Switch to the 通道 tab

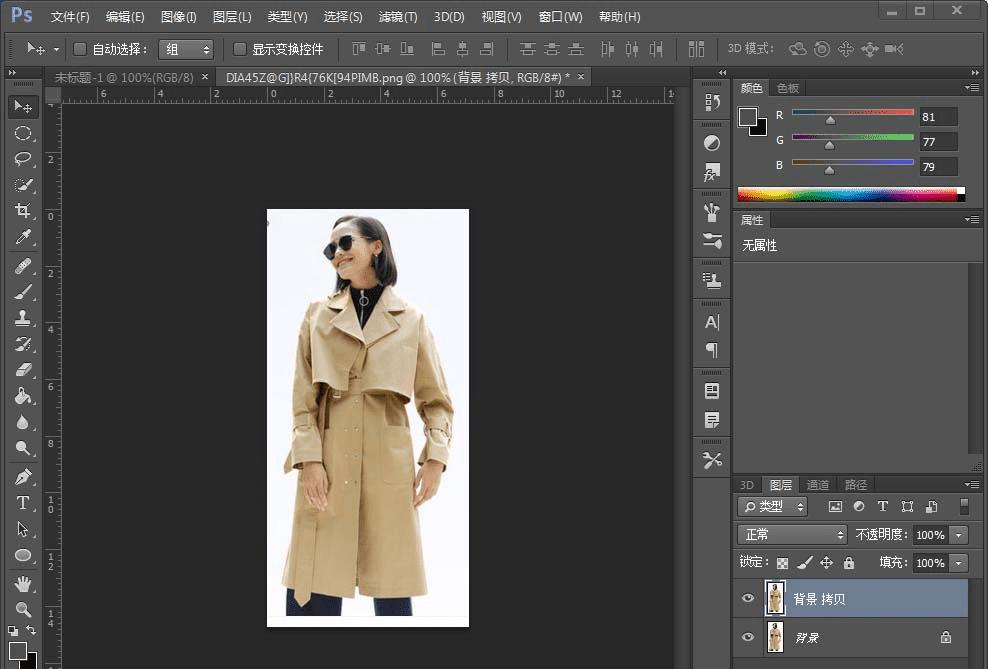(x=818, y=485)
